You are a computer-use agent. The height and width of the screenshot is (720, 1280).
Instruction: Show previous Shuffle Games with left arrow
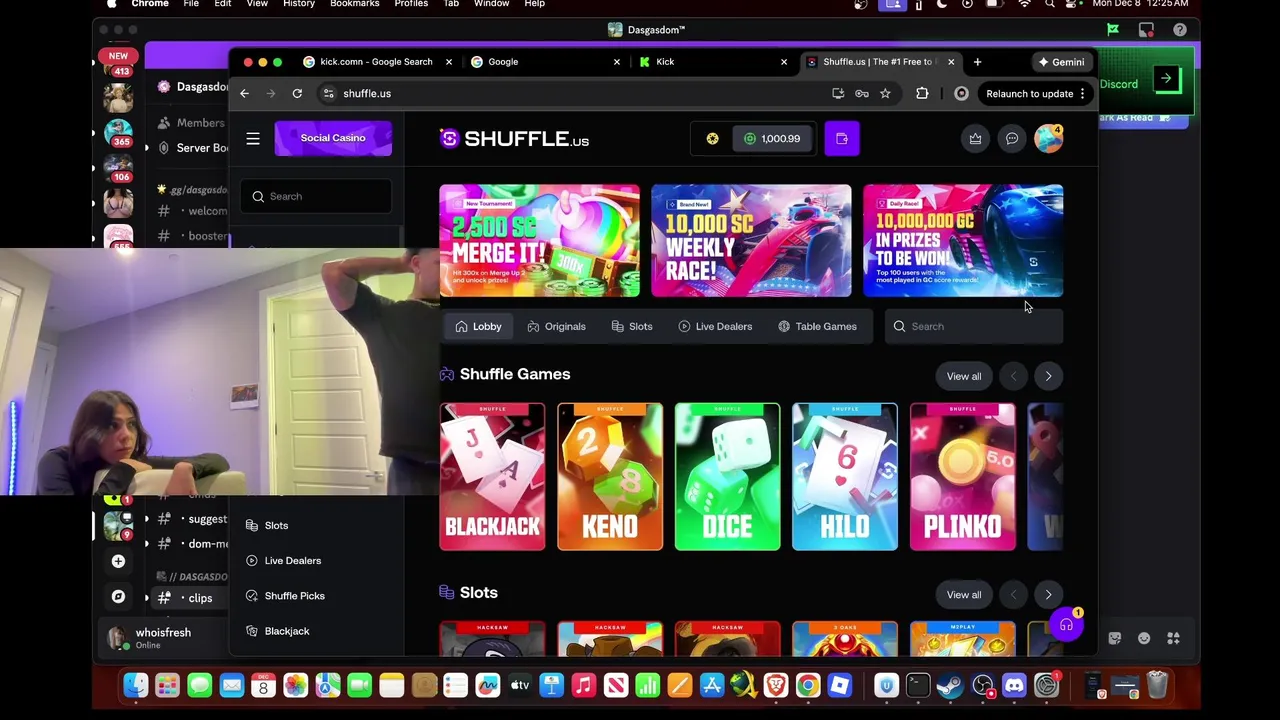[x=1013, y=376]
